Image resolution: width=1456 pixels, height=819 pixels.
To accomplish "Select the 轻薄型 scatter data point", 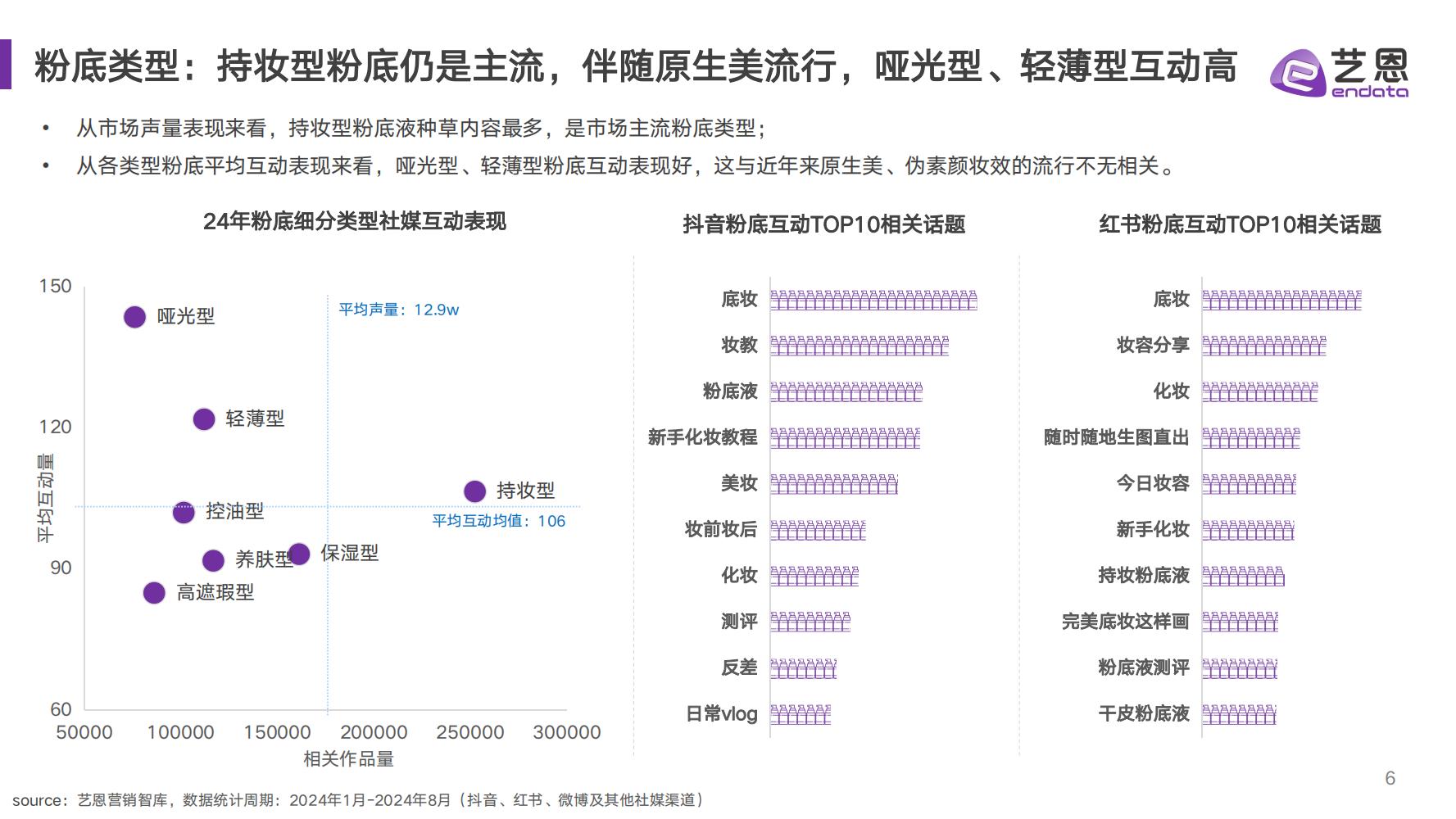I will point(204,419).
